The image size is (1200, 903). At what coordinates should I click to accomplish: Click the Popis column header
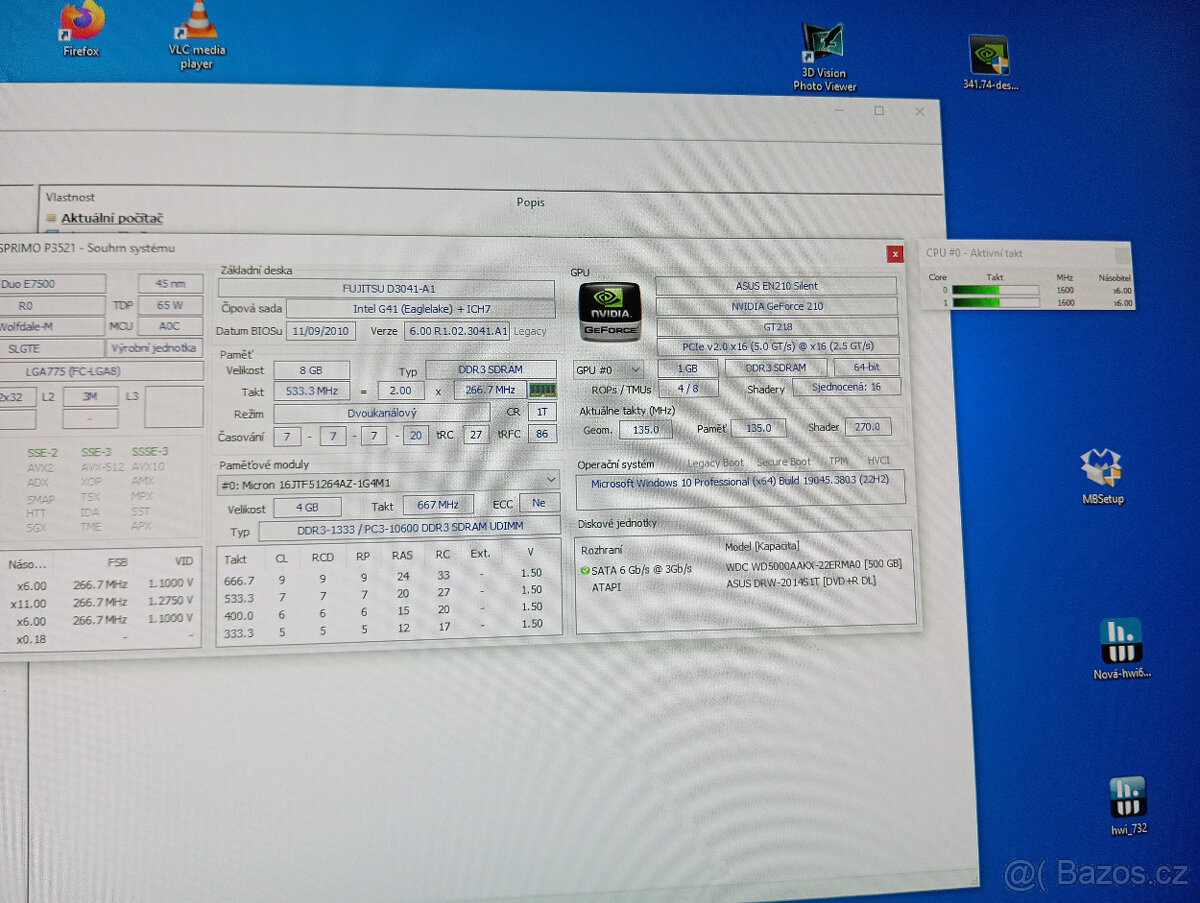click(x=530, y=202)
